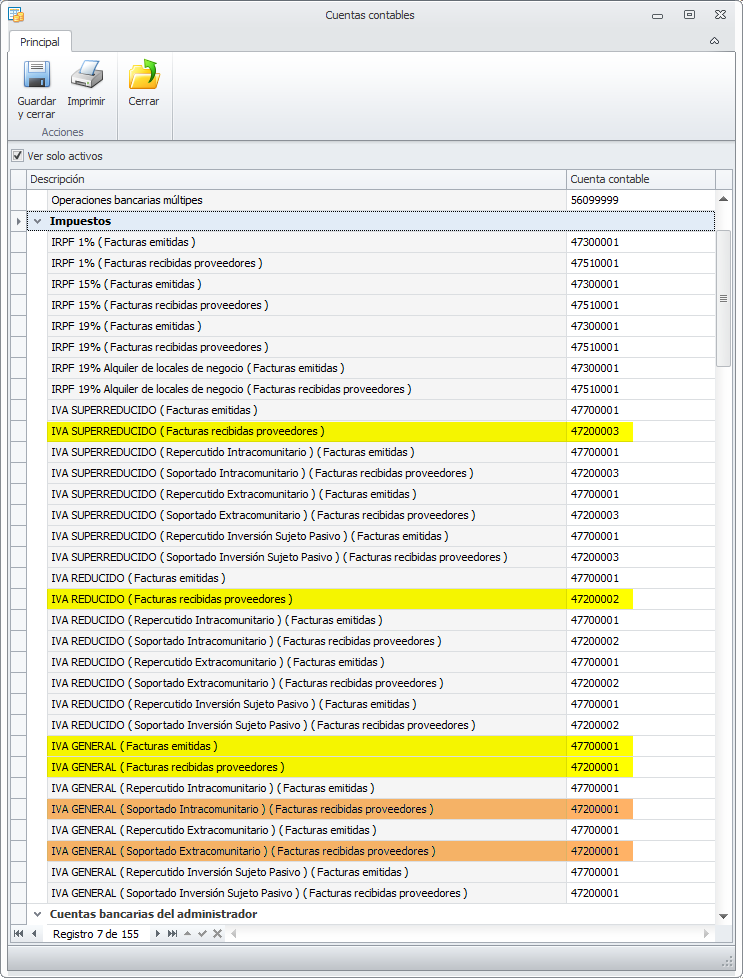
Task: Click the vertical scrollbar thumb
Action: [723, 299]
